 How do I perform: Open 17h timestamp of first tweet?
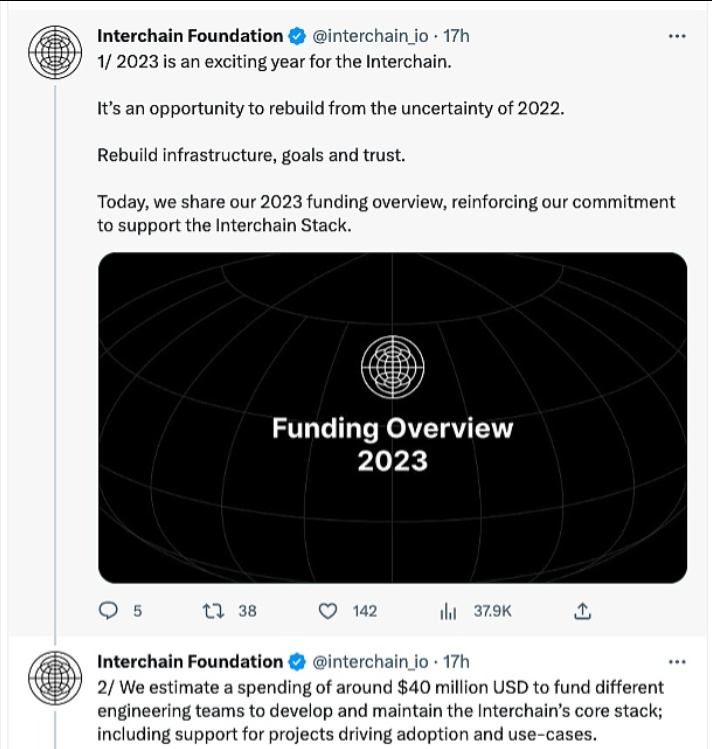click(x=456, y=36)
